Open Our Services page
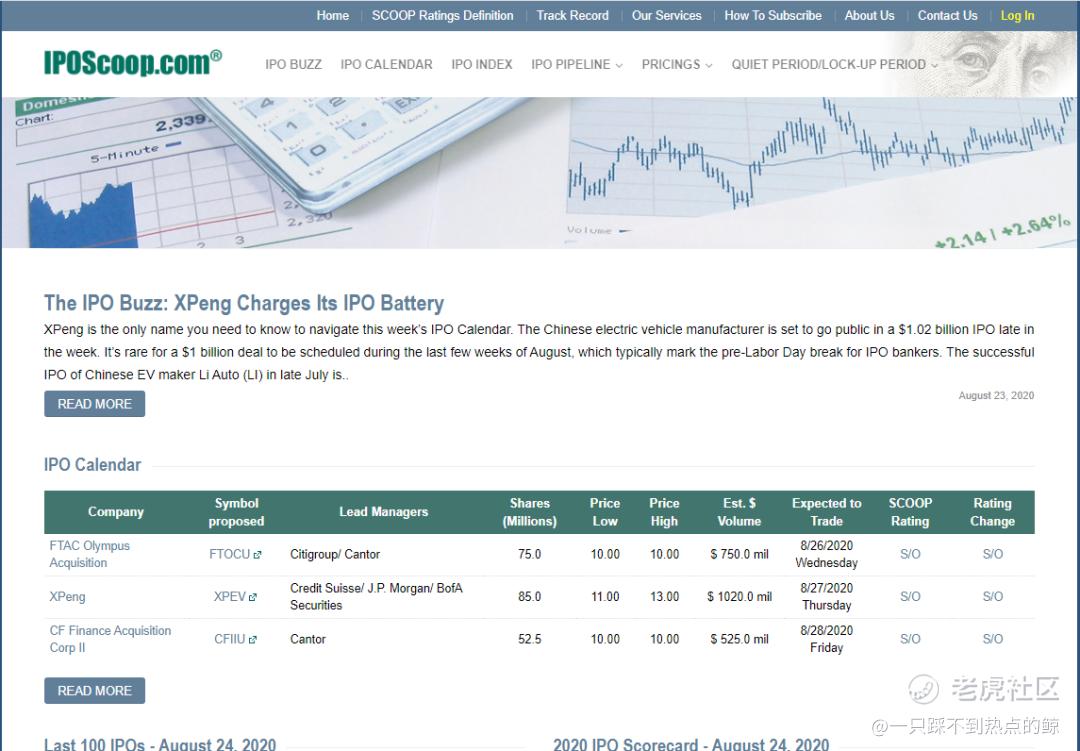 click(x=667, y=15)
